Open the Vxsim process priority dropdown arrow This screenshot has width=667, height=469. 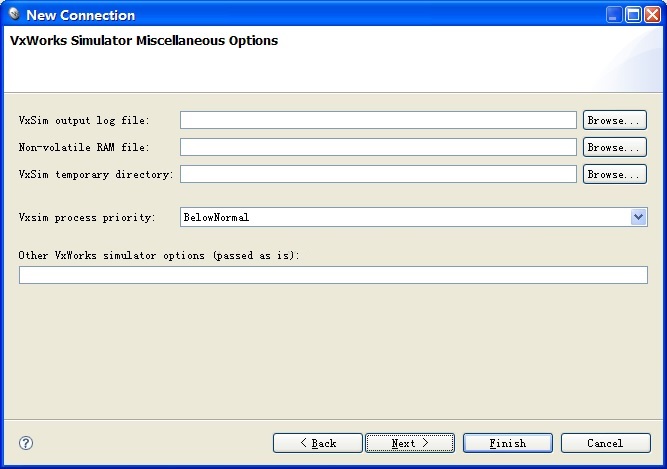(x=638, y=217)
